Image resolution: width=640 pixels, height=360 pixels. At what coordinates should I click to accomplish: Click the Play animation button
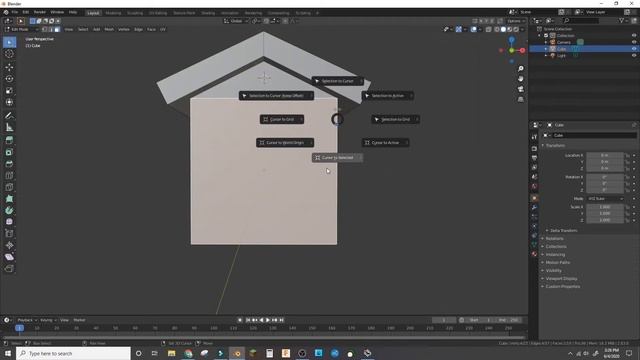click(x=268, y=320)
